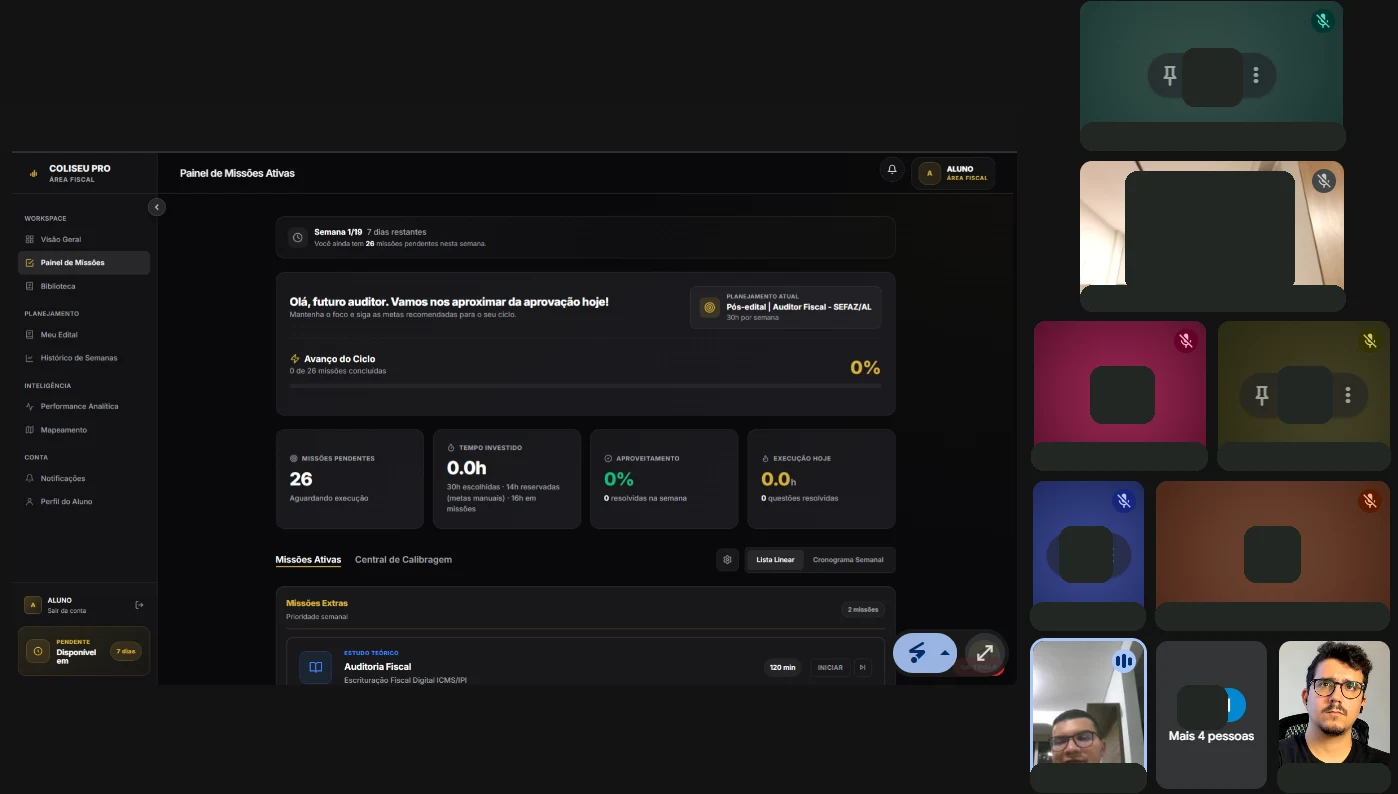
Task: Click the 120 min duration badge
Action: (782, 667)
